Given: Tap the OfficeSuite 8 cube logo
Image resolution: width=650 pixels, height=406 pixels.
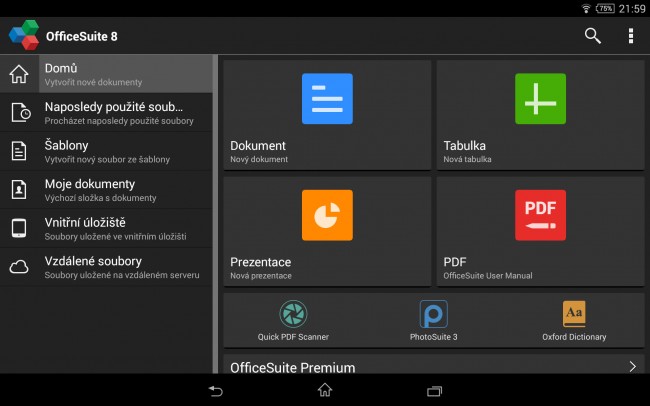Looking at the screenshot, I should pyautogui.click(x=24, y=35).
